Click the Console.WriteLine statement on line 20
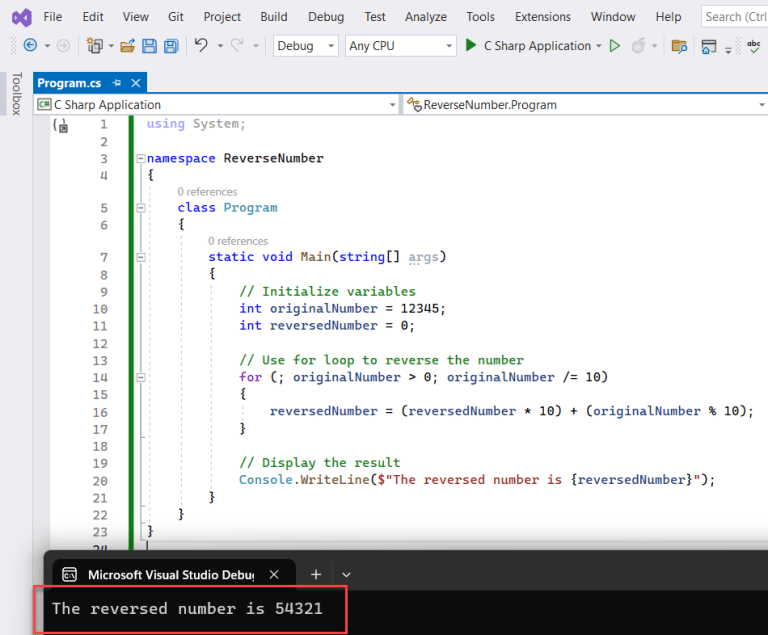This screenshot has width=768, height=635. [477, 479]
